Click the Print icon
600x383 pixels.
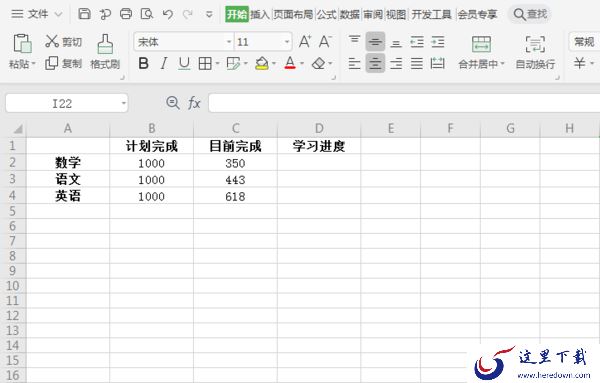(x=126, y=14)
